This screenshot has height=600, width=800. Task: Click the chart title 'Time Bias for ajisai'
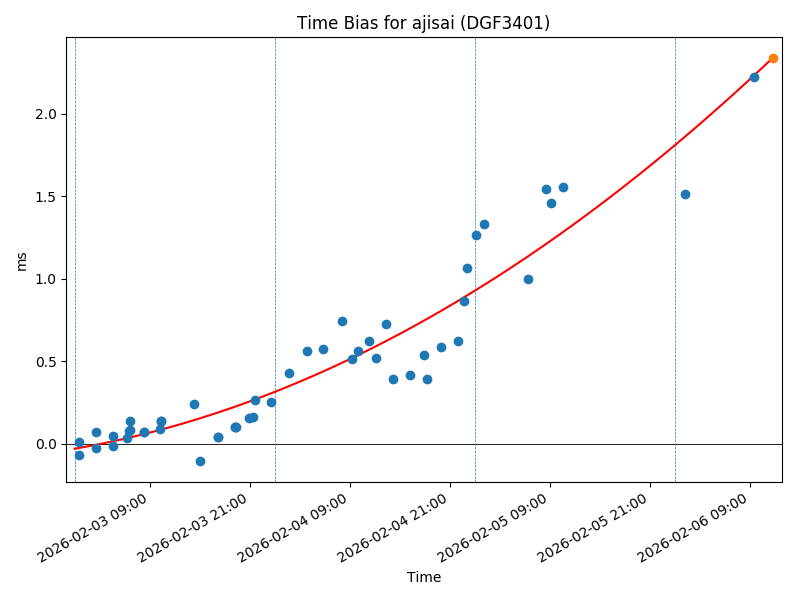click(423, 23)
